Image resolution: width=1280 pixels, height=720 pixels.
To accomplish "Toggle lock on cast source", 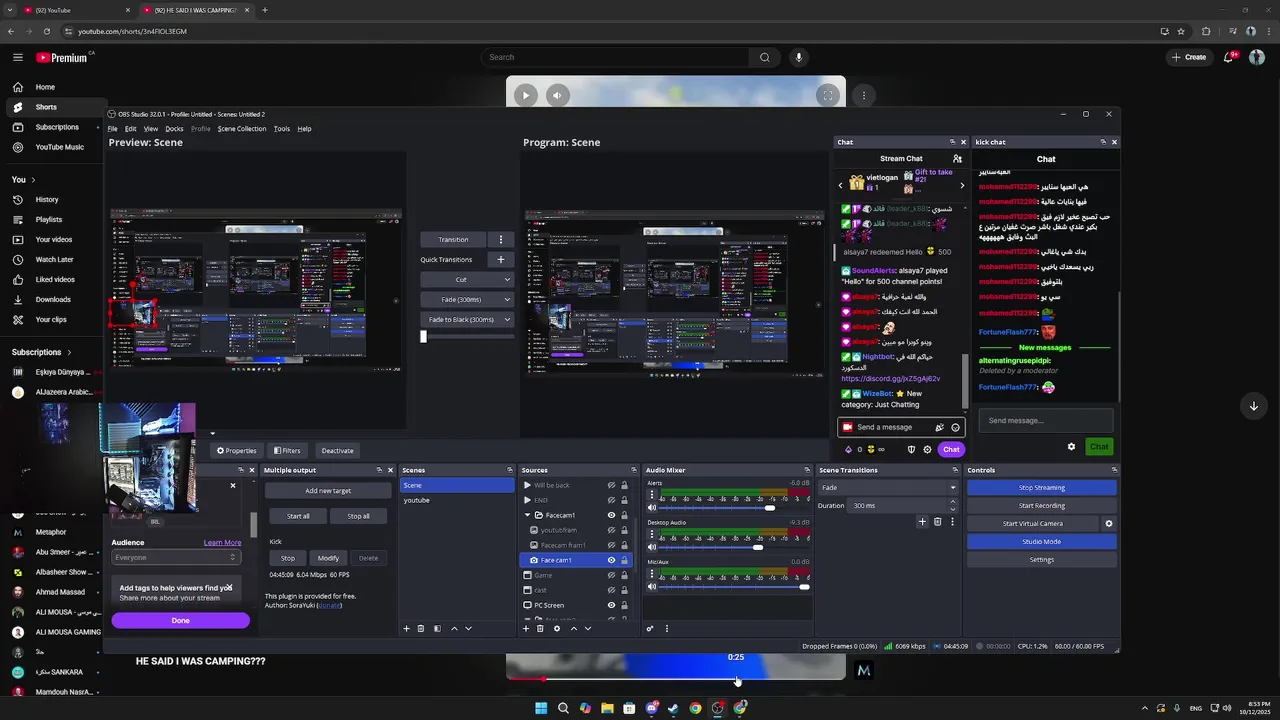I will 624,590.
